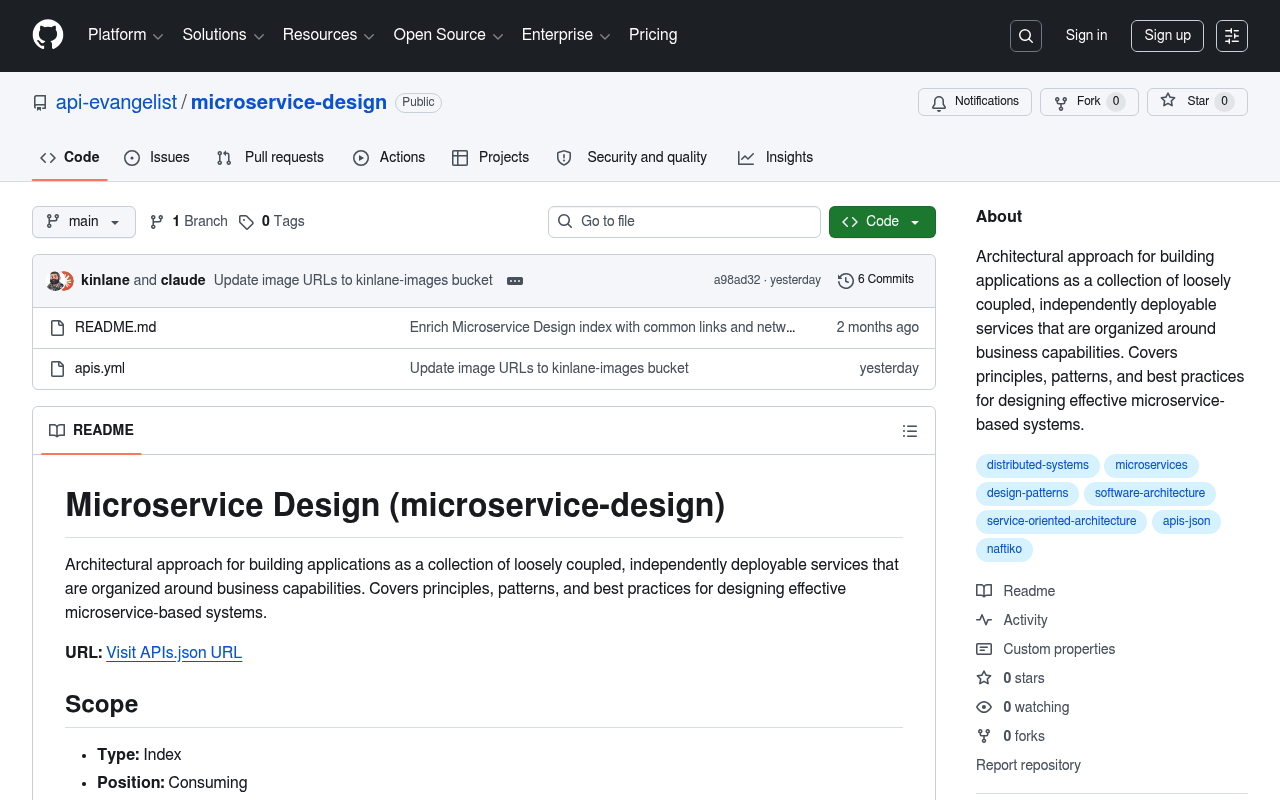Select the naftiko topic tag
This screenshot has height=800, width=1280.
[1004, 550]
